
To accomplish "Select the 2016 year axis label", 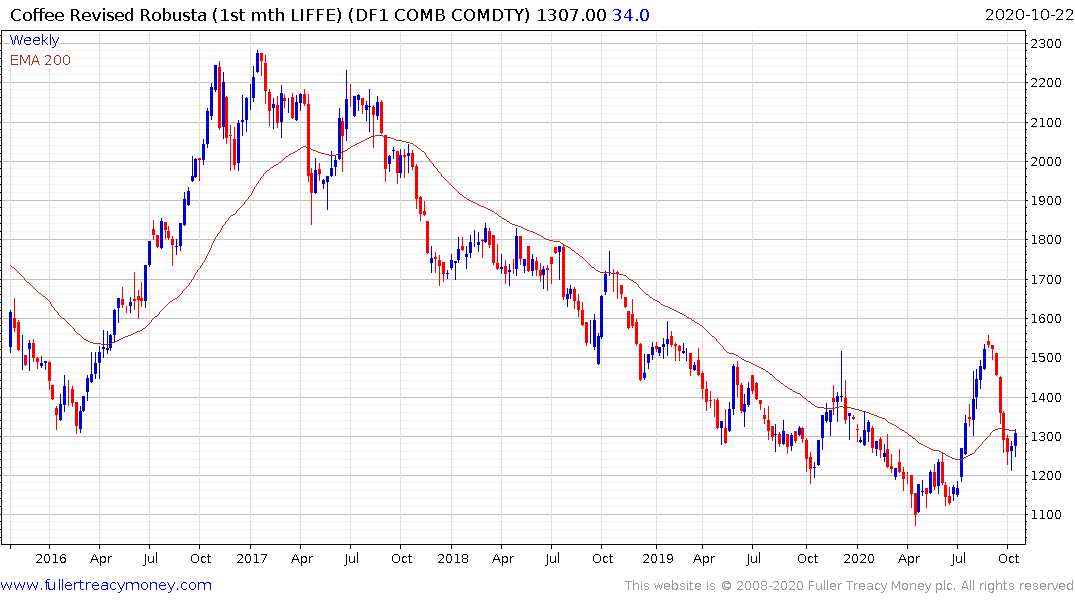I will coord(51,559).
